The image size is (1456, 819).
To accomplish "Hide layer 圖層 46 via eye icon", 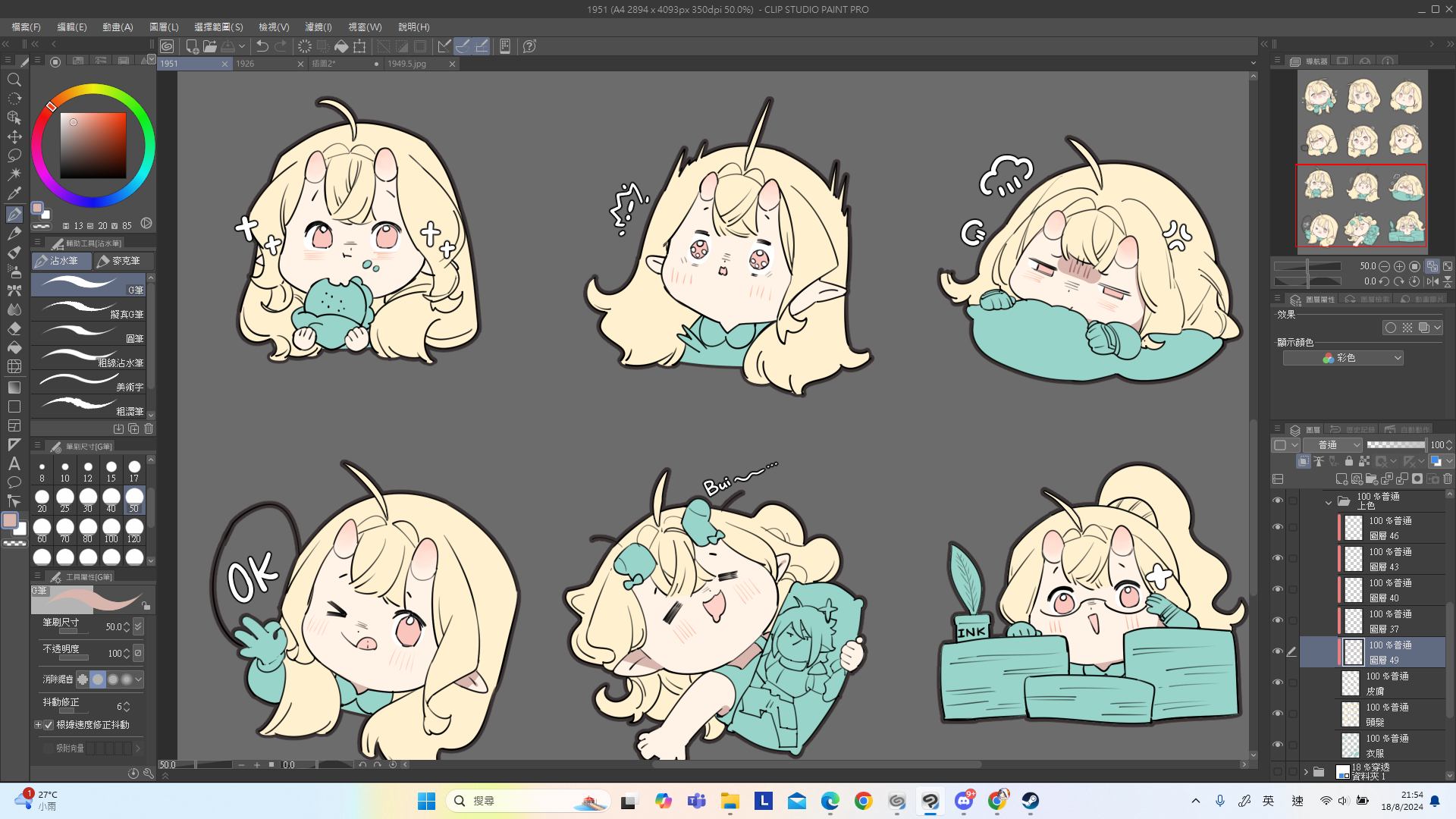I will 1278,528.
